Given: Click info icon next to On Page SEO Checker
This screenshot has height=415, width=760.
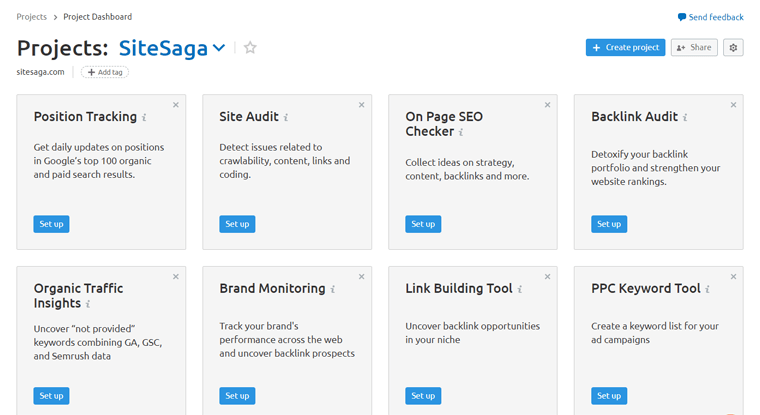Looking at the screenshot, I should pyautogui.click(x=461, y=132).
